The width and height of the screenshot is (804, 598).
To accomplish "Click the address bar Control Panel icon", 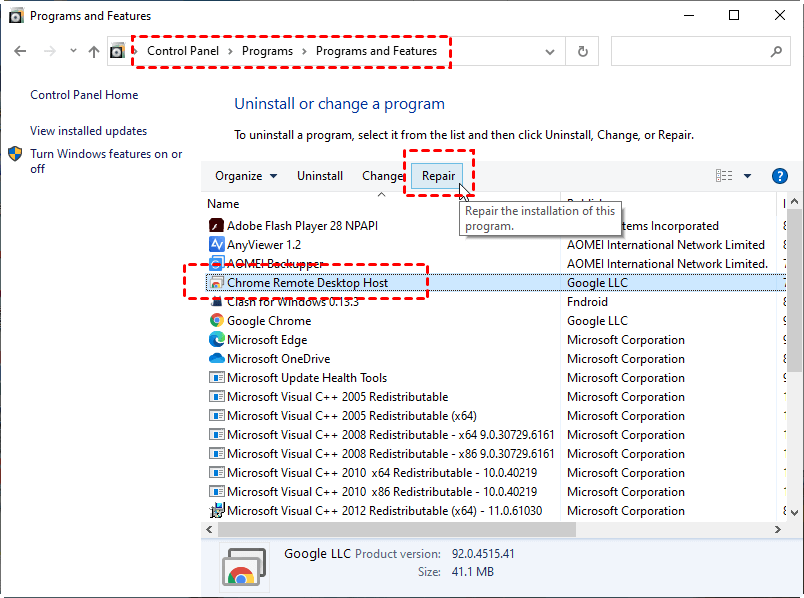I will click(117, 51).
